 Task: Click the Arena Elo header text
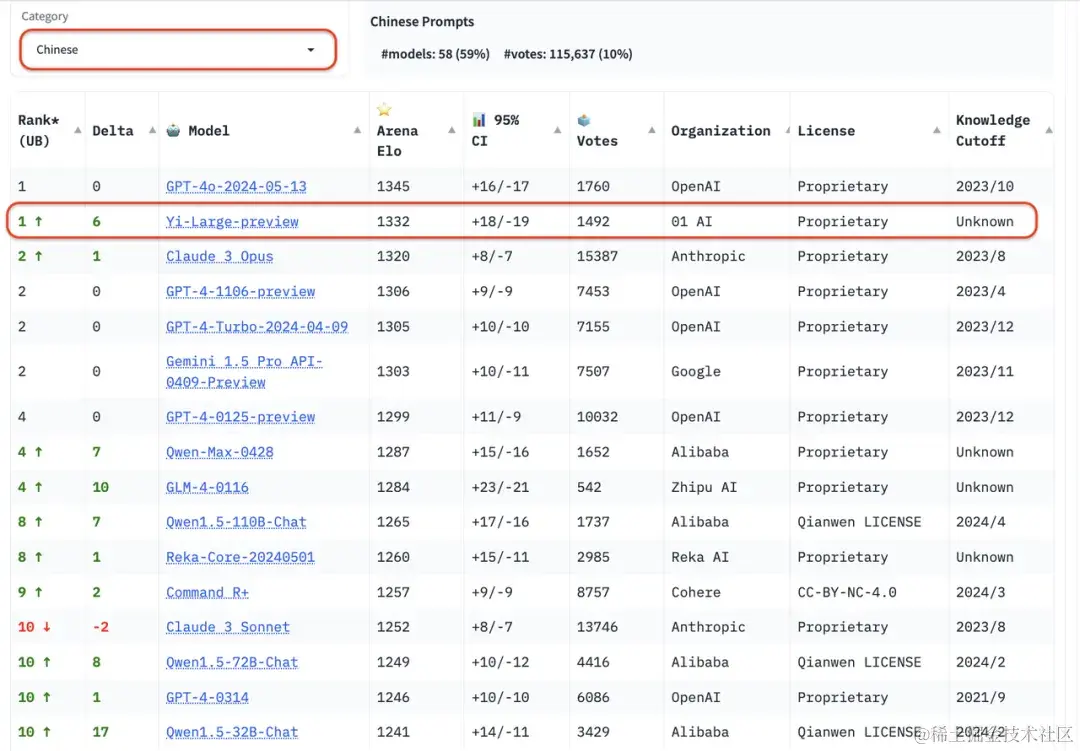click(x=397, y=141)
